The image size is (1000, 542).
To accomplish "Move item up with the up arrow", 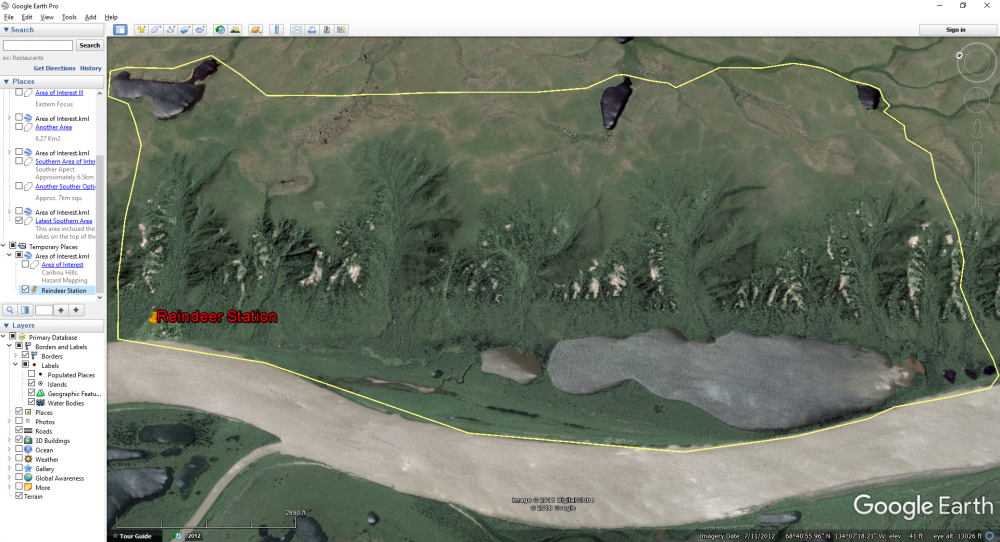I will tap(61, 310).
